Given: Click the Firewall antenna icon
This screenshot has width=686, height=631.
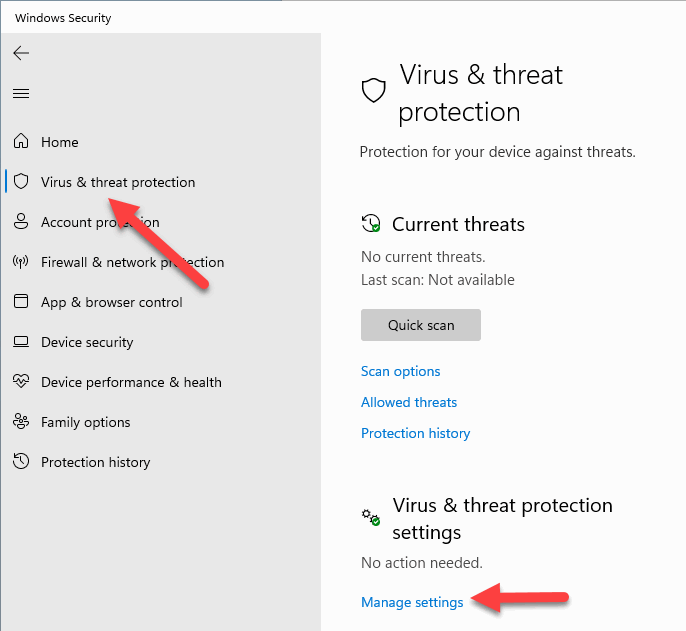Looking at the screenshot, I should (21, 262).
